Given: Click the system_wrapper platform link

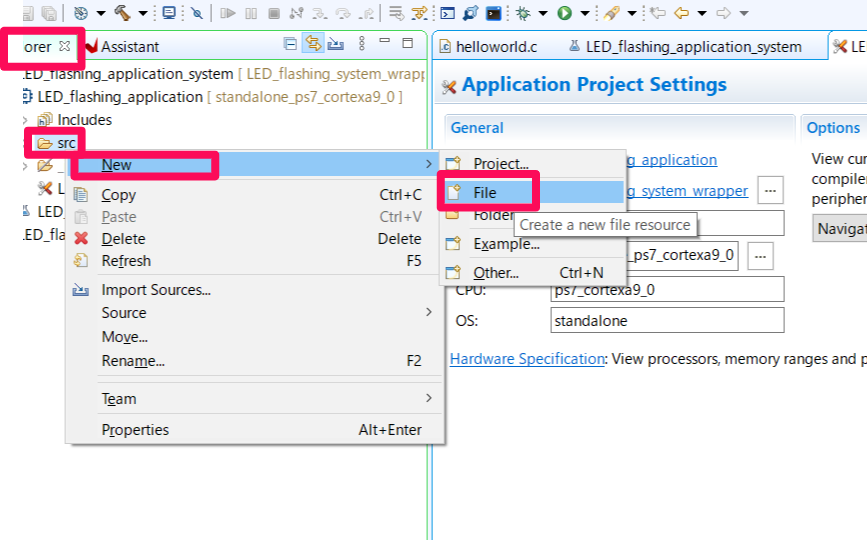Looking at the screenshot, I should [x=687, y=191].
